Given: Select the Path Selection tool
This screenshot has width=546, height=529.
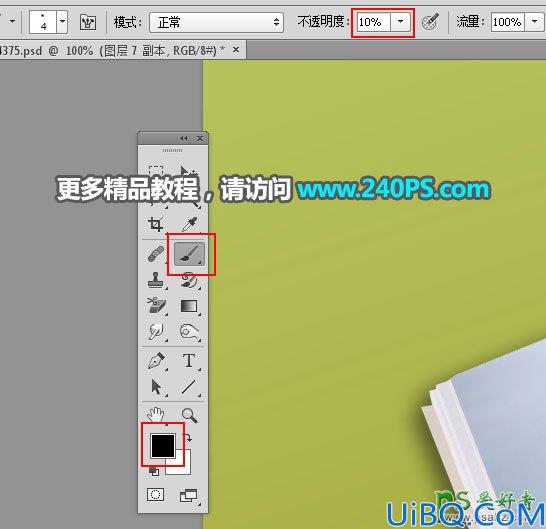Looking at the screenshot, I should tap(156, 387).
